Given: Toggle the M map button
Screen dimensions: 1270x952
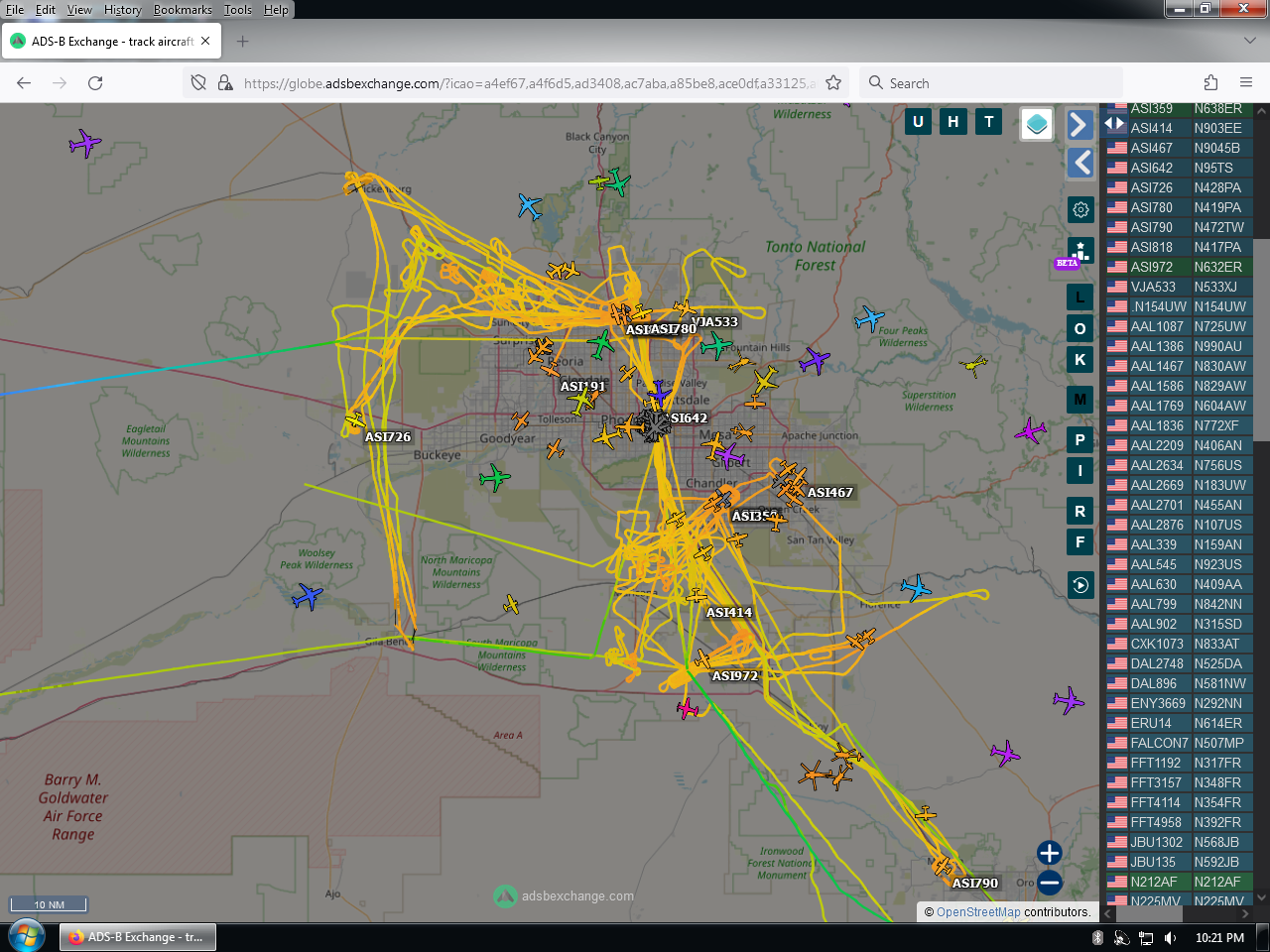Looking at the screenshot, I should point(1080,400).
